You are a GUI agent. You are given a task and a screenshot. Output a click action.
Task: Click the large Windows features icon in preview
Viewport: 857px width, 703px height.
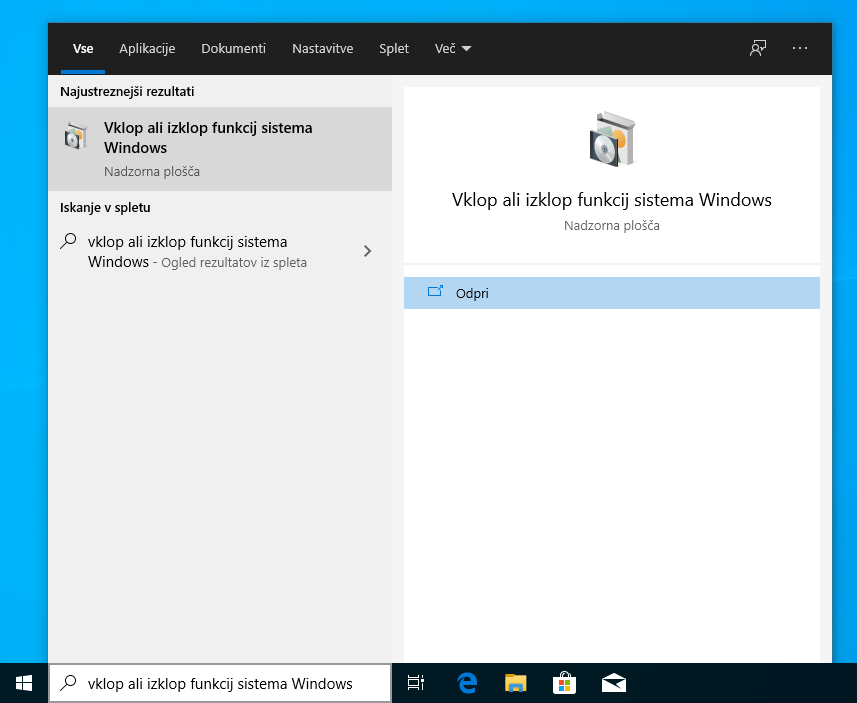pos(613,138)
